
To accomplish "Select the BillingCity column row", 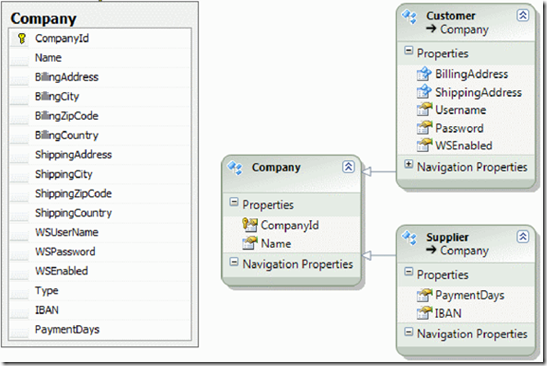I will pyautogui.click(x=100, y=97).
